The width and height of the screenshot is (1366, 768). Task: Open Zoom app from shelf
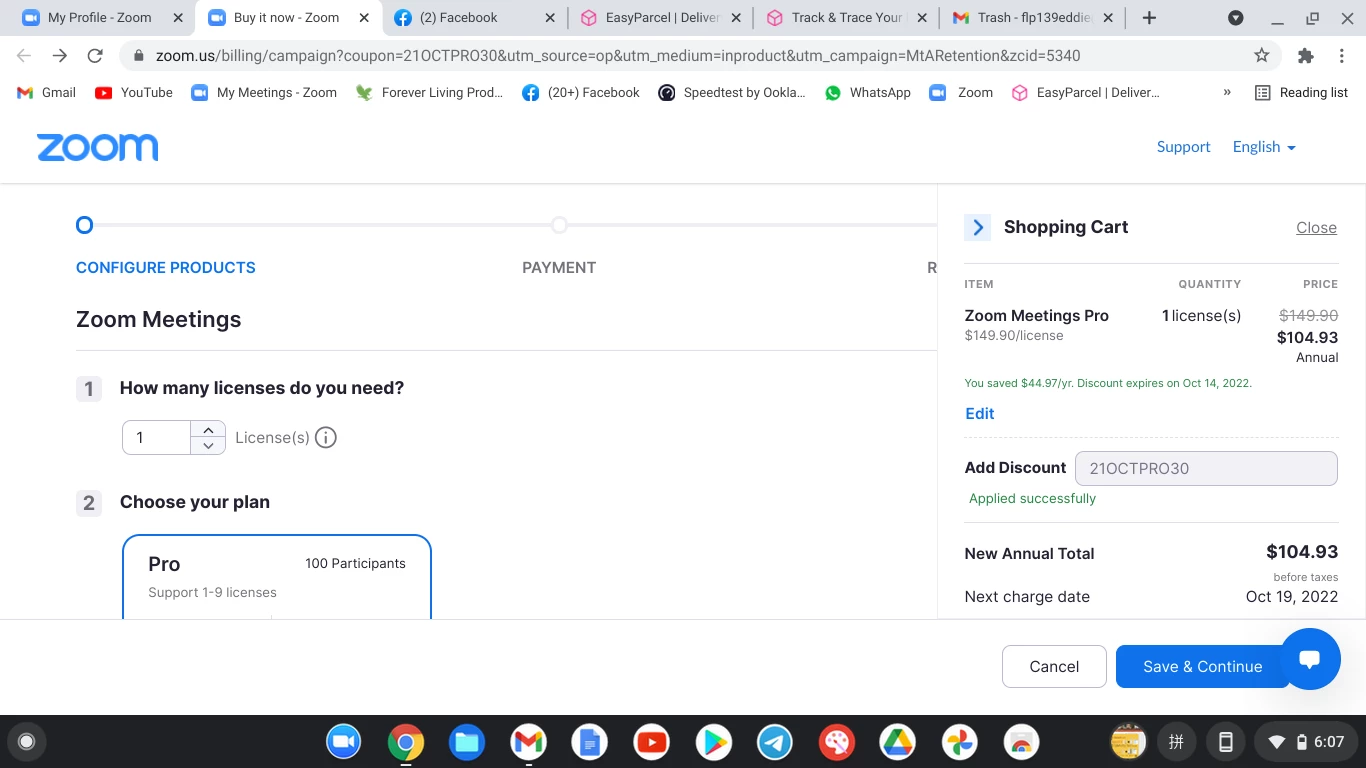click(344, 742)
